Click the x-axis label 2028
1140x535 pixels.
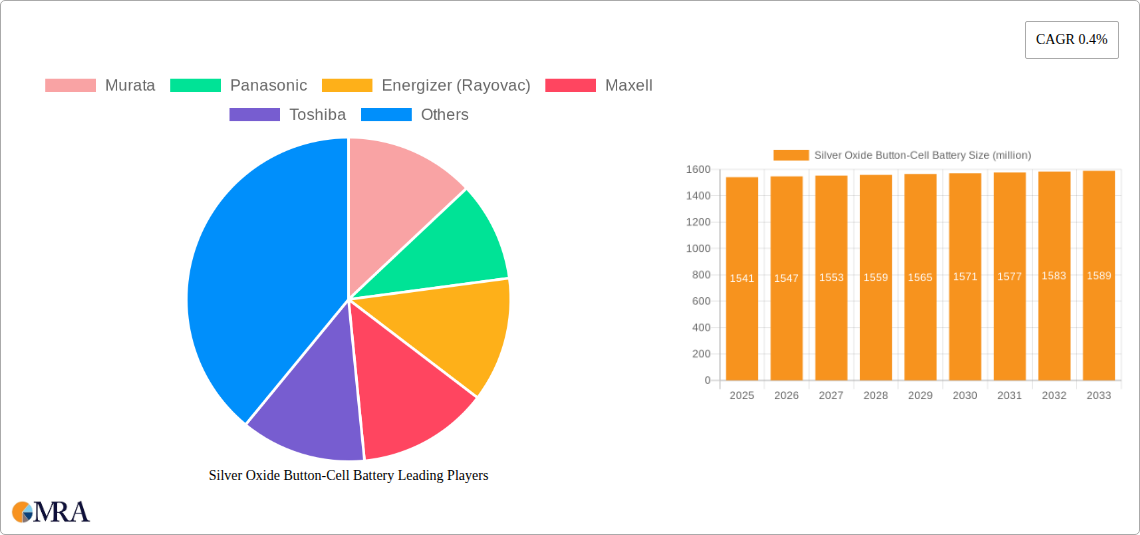coord(875,395)
